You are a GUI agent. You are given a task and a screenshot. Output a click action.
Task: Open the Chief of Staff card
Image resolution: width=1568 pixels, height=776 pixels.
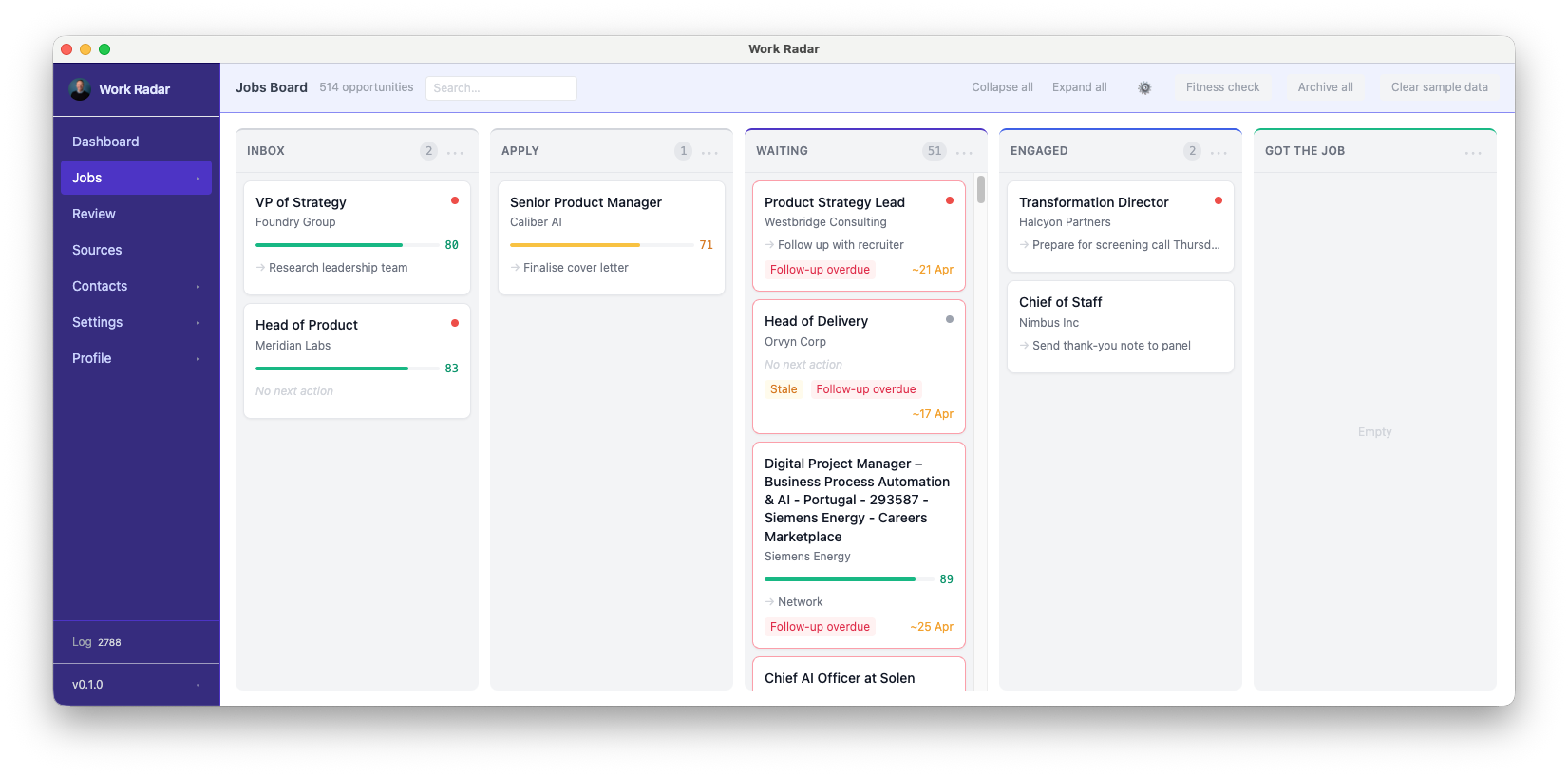[x=1121, y=327]
